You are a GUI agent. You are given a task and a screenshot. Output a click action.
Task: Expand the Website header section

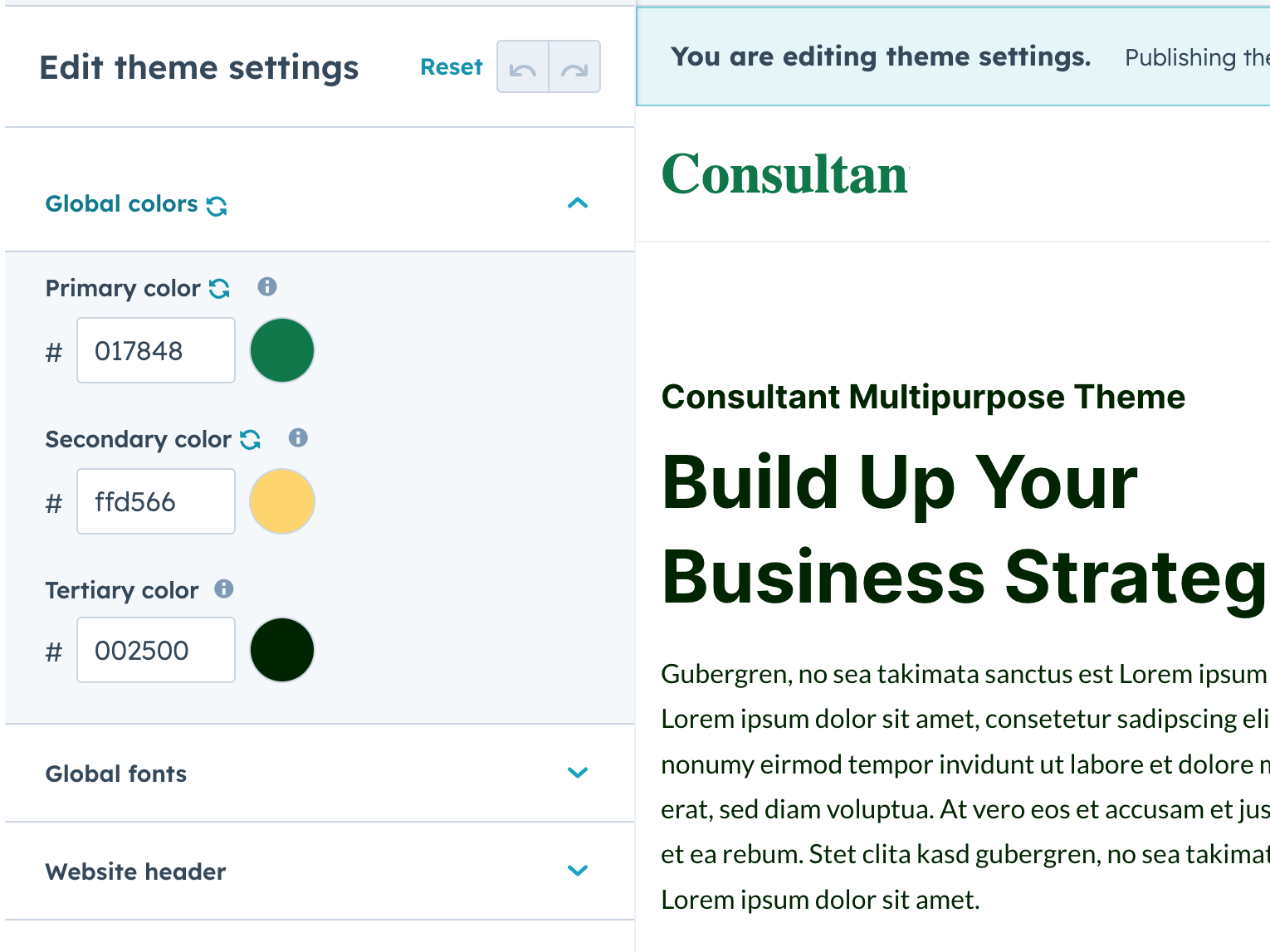pyautogui.click(x=578, y=871)
